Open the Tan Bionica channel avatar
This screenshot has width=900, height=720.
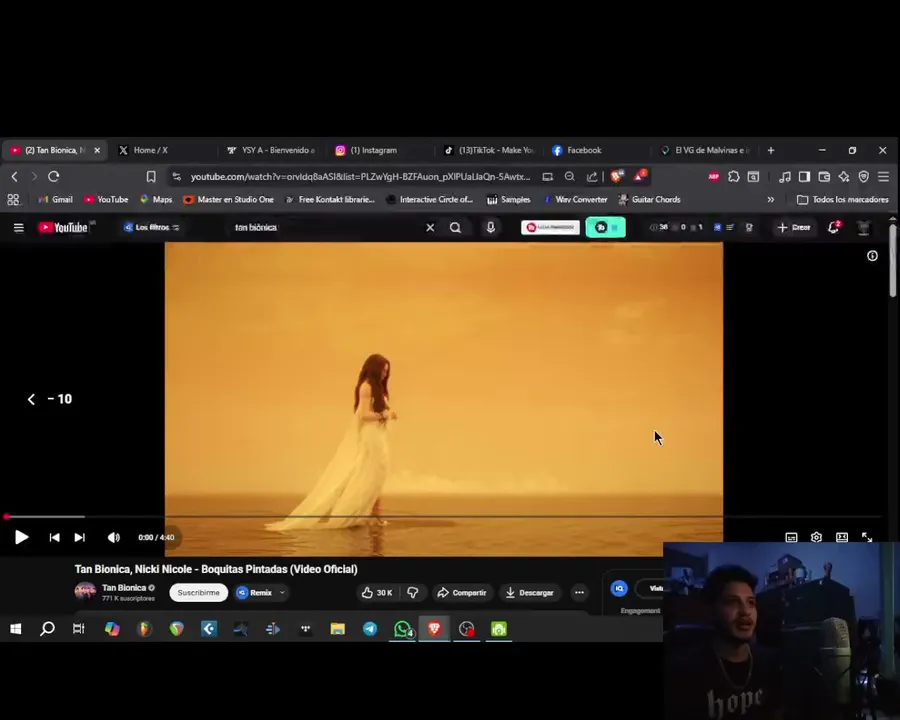click(85, 591)
